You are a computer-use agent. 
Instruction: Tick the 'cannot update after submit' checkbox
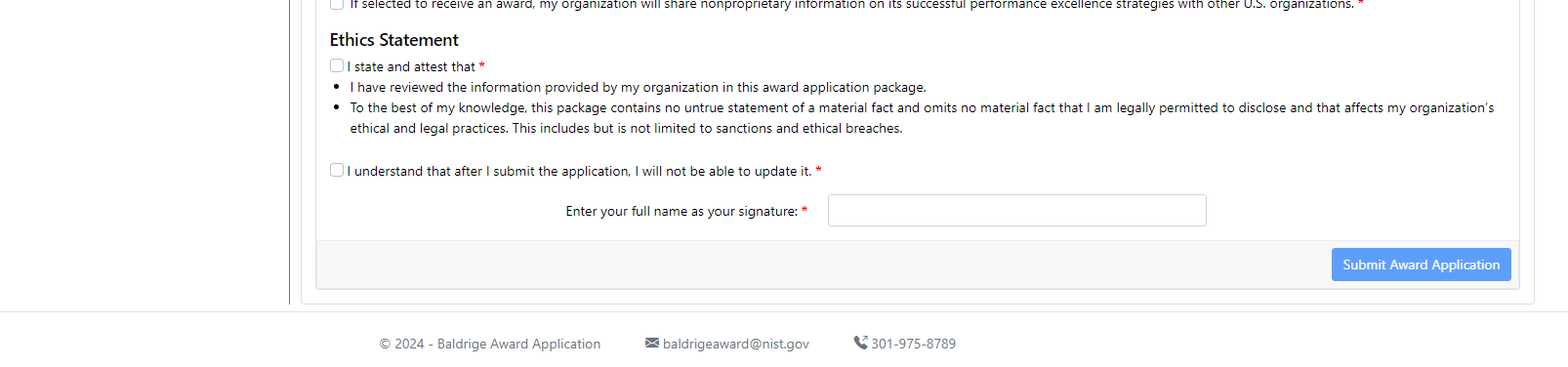click(x=337, y=170)
